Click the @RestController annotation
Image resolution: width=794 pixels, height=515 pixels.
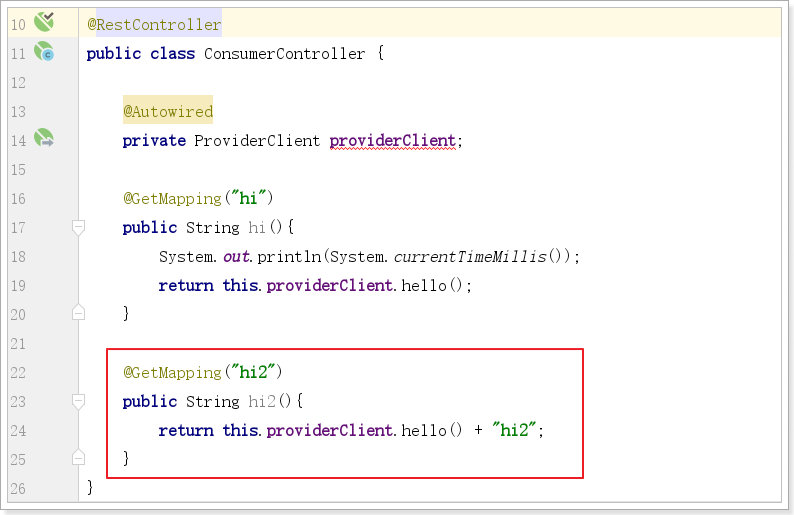(x=154, y=24)
